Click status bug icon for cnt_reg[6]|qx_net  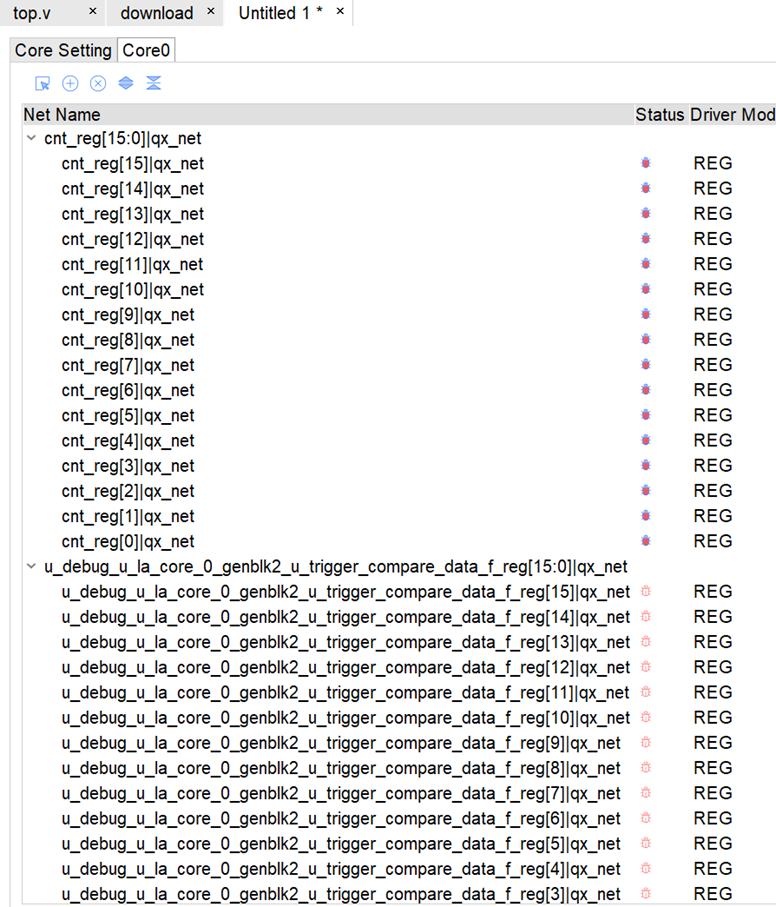646,390
